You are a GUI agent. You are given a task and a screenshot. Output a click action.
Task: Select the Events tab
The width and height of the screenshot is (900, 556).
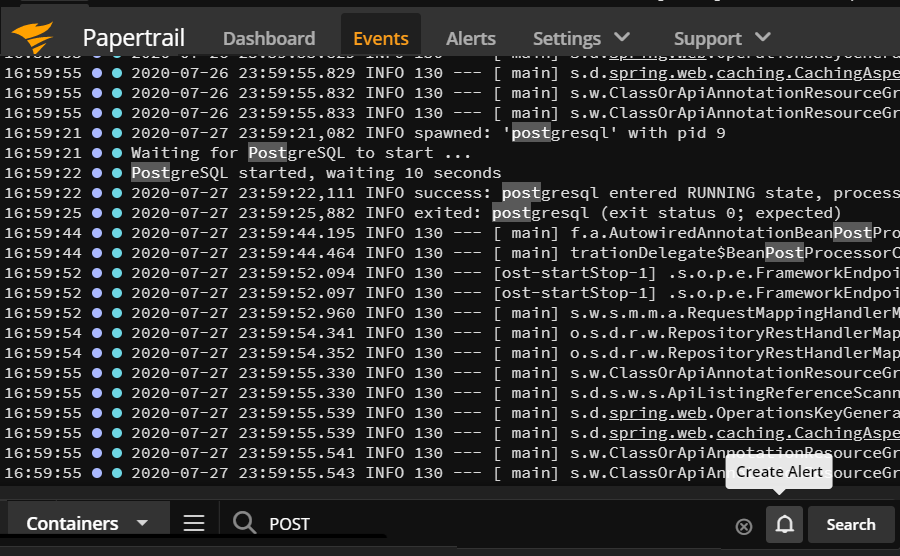pos(381,38)
